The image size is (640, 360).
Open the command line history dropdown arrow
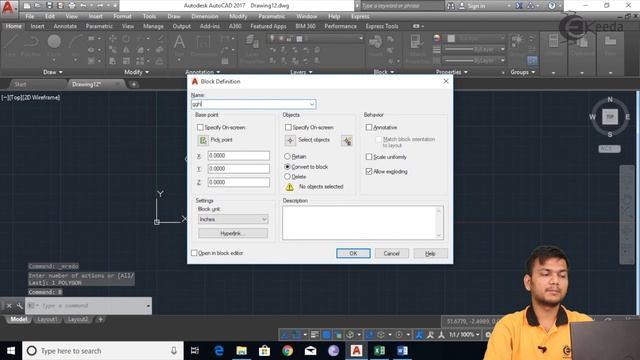pyautogui.click(x=148, y=306)
